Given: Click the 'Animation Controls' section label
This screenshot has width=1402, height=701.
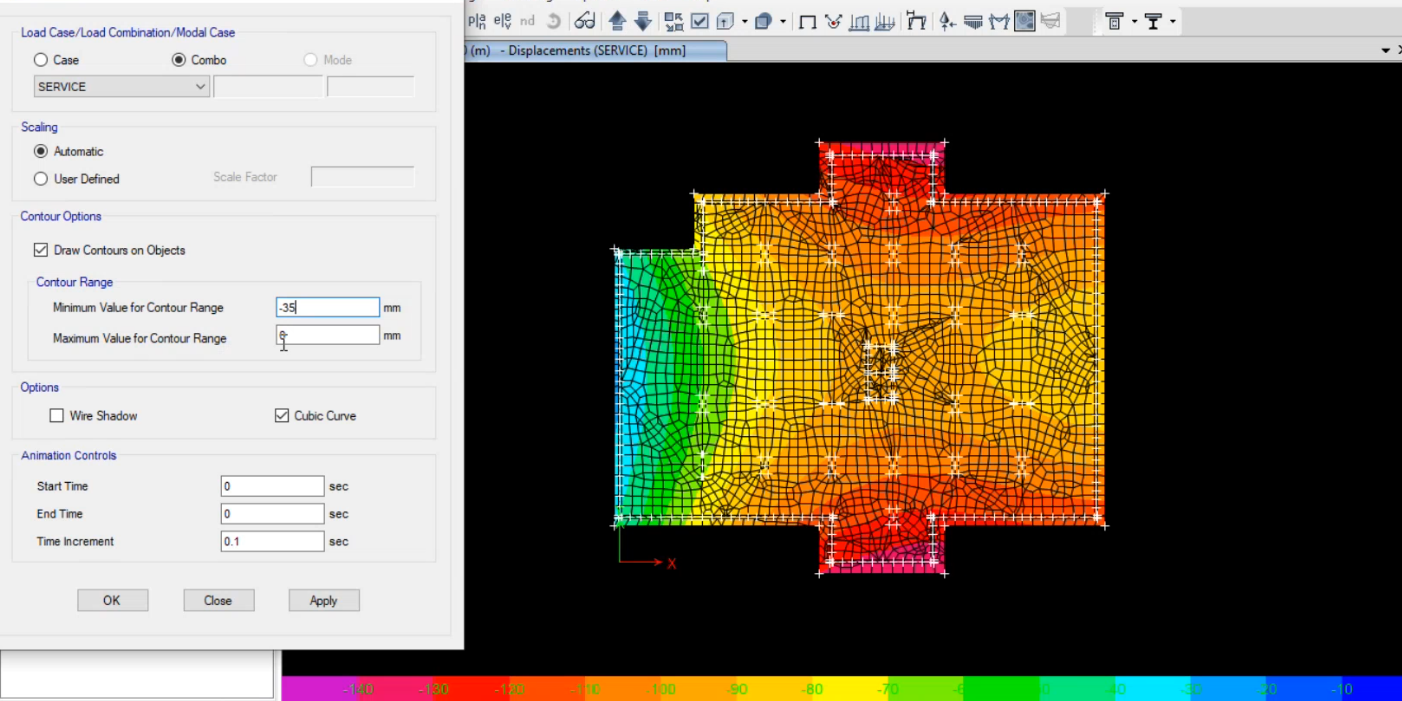Looking at the screenshot, I should pos(69,455).
